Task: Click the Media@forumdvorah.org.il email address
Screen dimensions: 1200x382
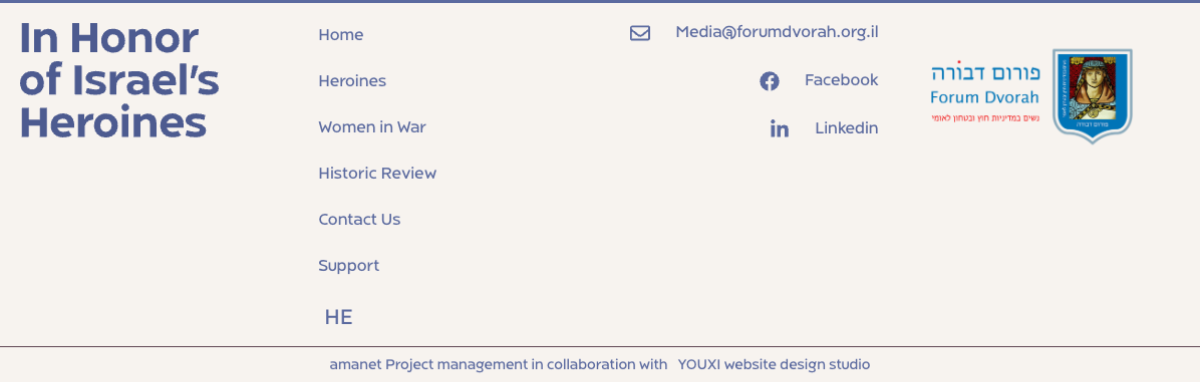Action: pos(777,32)
